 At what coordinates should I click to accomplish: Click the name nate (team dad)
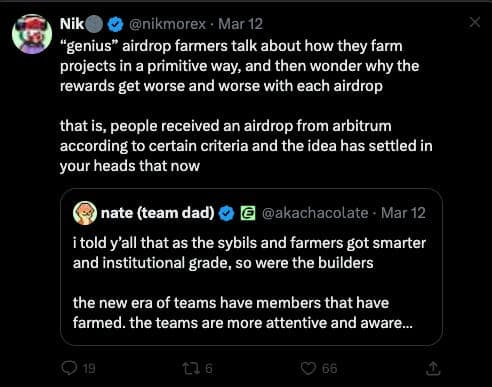click(x=158, y=213)
